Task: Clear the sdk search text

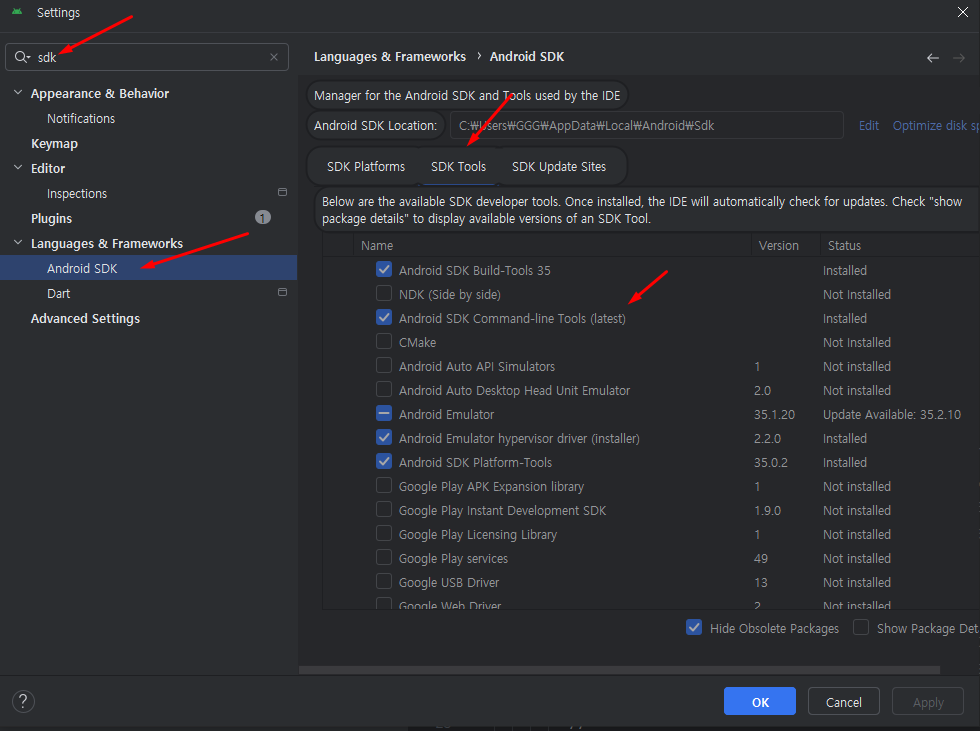Action: pyautogui.click(x=274, y=57)
